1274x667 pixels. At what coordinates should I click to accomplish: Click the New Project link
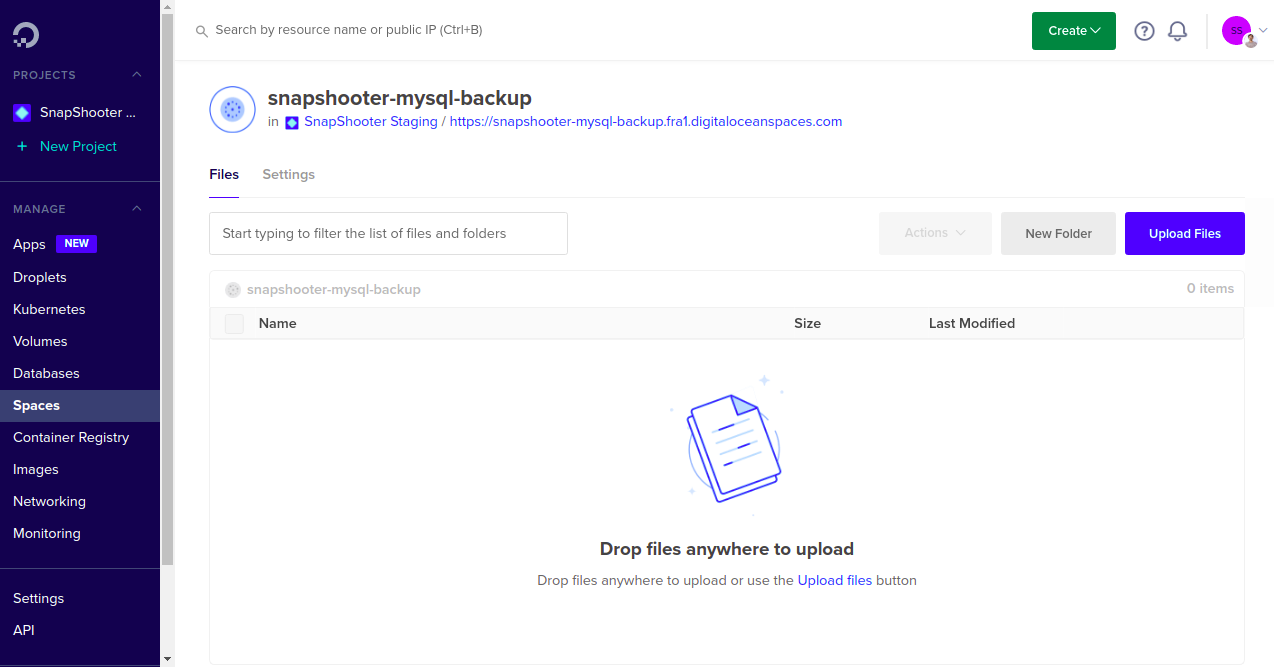(x=78, y=146)
